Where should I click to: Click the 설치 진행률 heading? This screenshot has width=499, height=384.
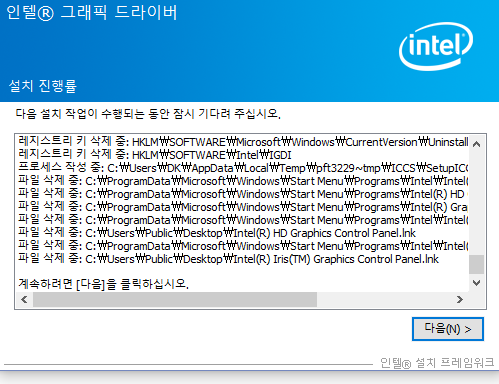point(42,86)
